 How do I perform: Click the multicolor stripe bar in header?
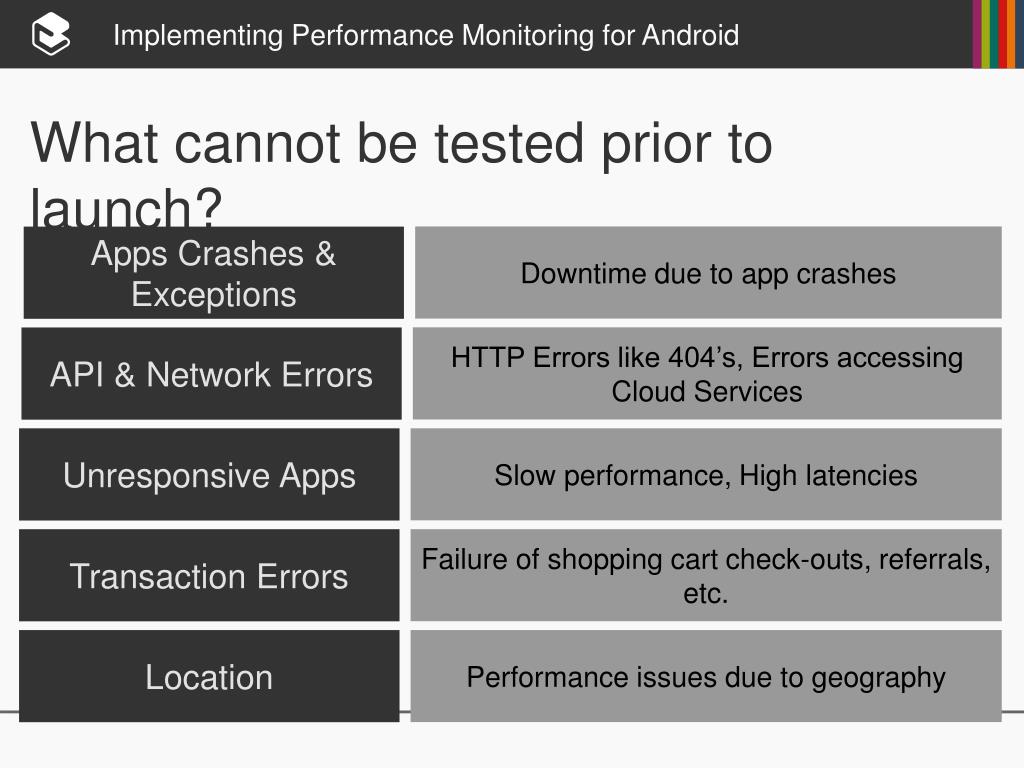[x=998, y=34]
